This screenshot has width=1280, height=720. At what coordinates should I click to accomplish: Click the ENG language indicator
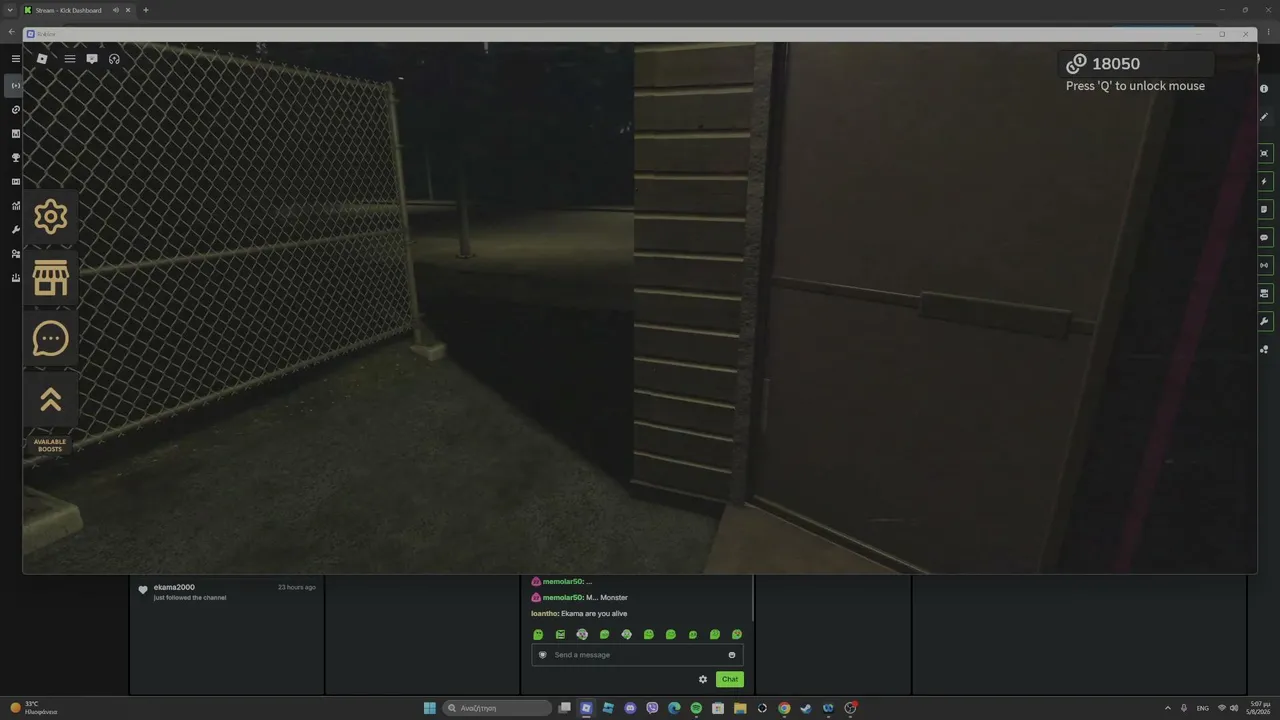pyautogui.click(x=1203, y=708)
